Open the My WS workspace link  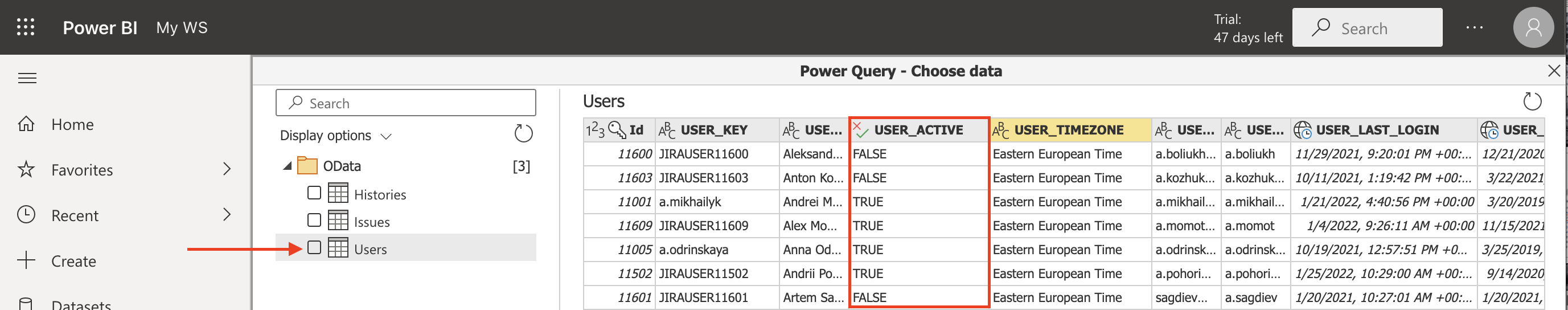pyautogui.click(x=182, y=27)
